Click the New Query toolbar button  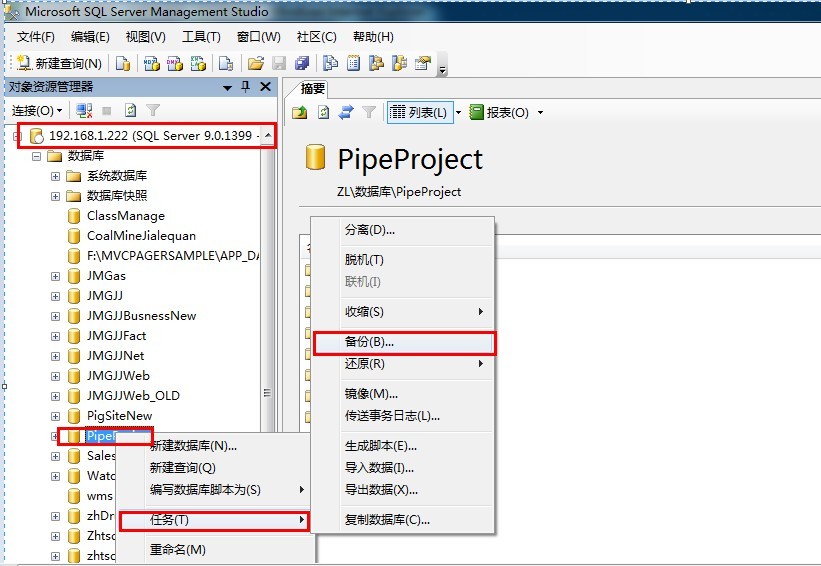[59, 63]
